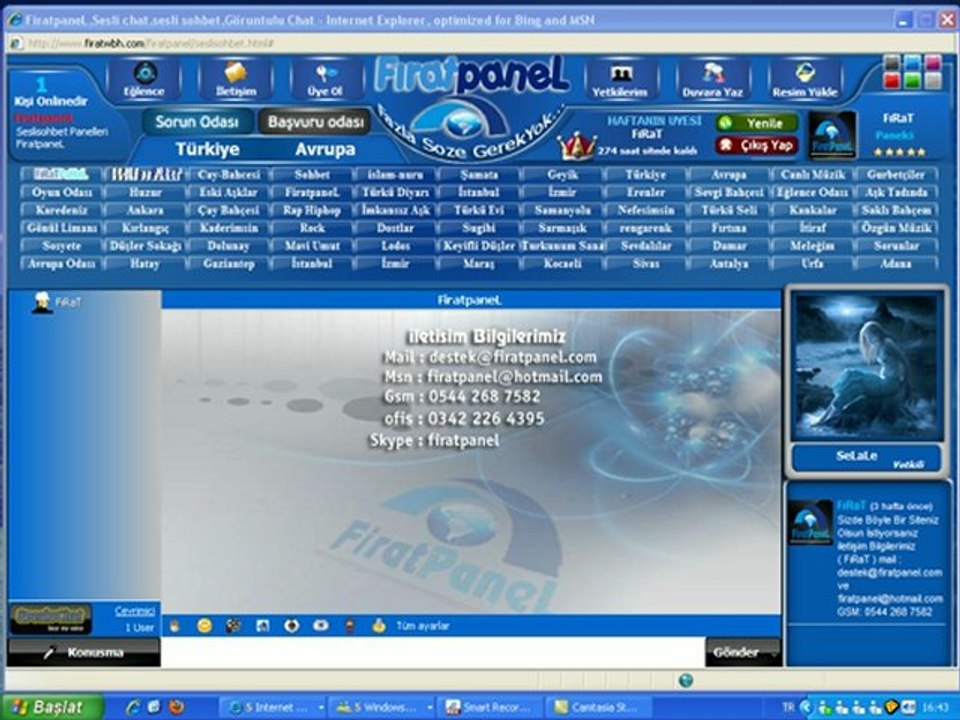Click the film reel icon
This screenshot has width=960, height=720.
click(233, 626)
